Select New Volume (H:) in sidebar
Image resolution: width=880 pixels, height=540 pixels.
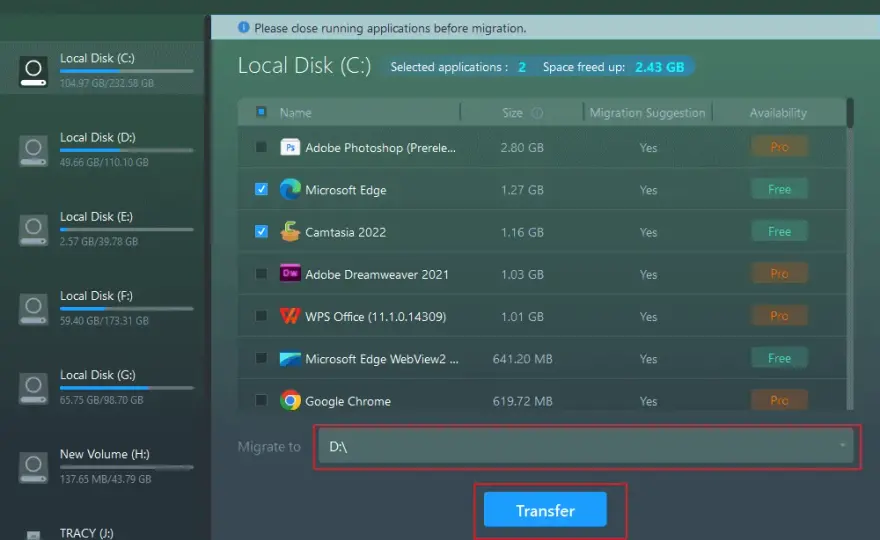tap(102, 467)
